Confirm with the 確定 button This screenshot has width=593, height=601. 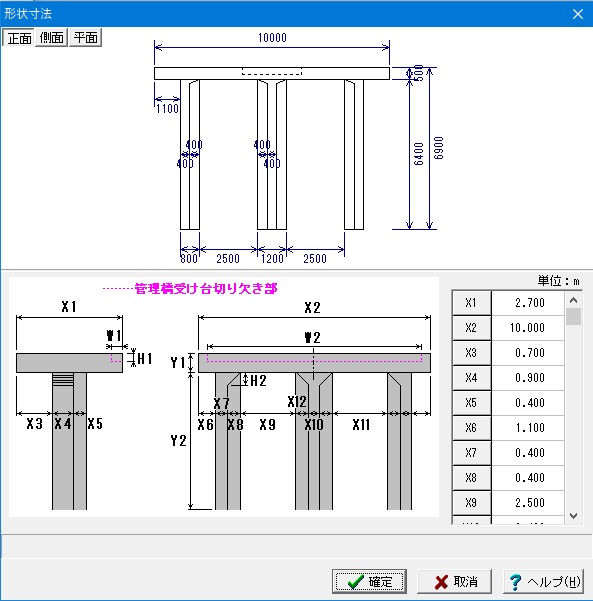(369, 581)
